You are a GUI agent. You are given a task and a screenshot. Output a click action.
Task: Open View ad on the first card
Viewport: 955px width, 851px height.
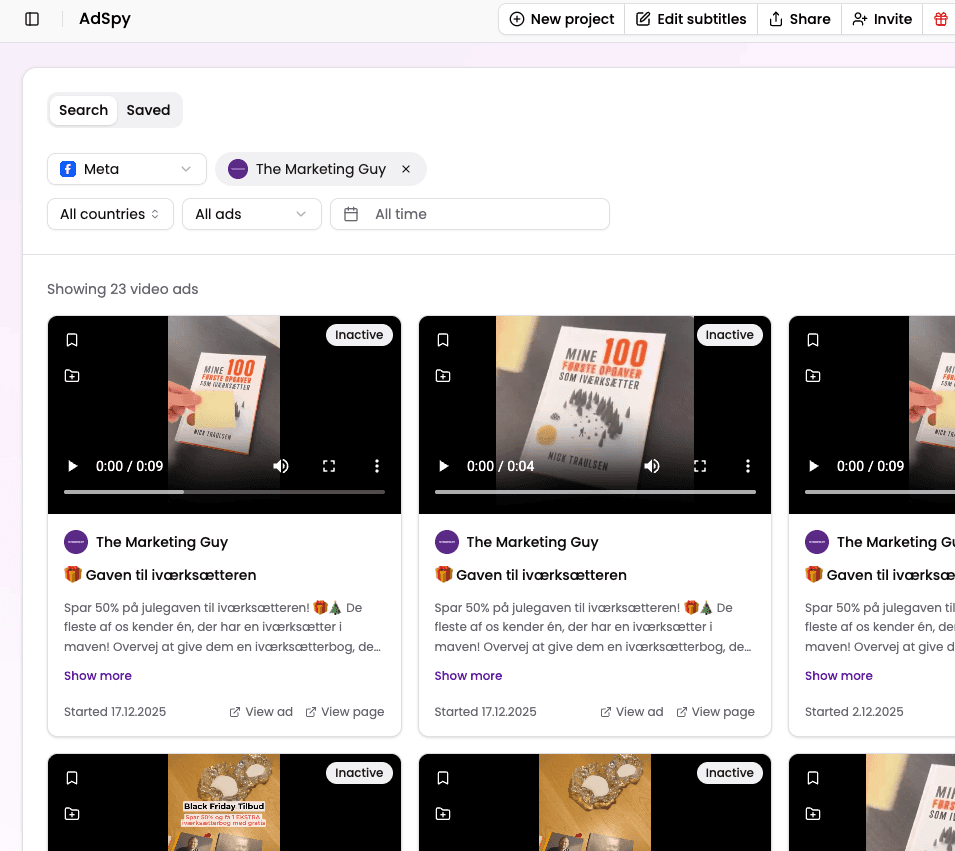261,712
